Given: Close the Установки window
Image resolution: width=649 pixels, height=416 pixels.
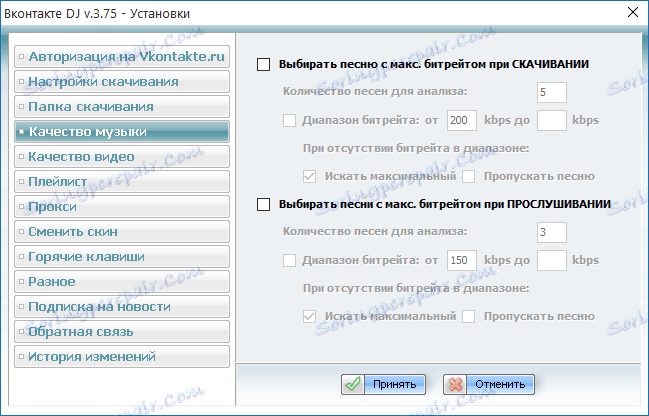Looking at the screenshot, I should pyautogui.click(x=633, y=12).
